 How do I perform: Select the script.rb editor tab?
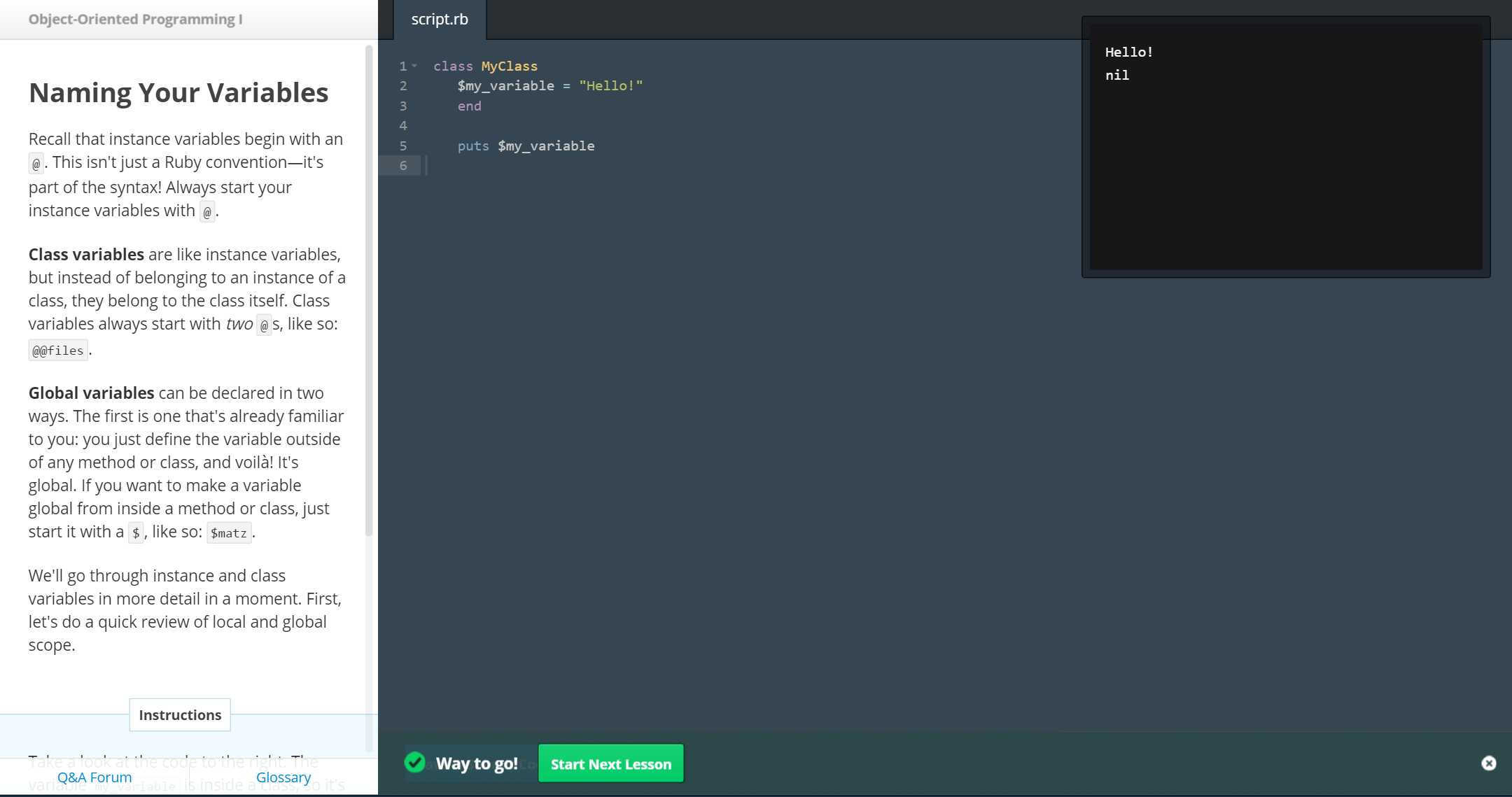point(440,20)
